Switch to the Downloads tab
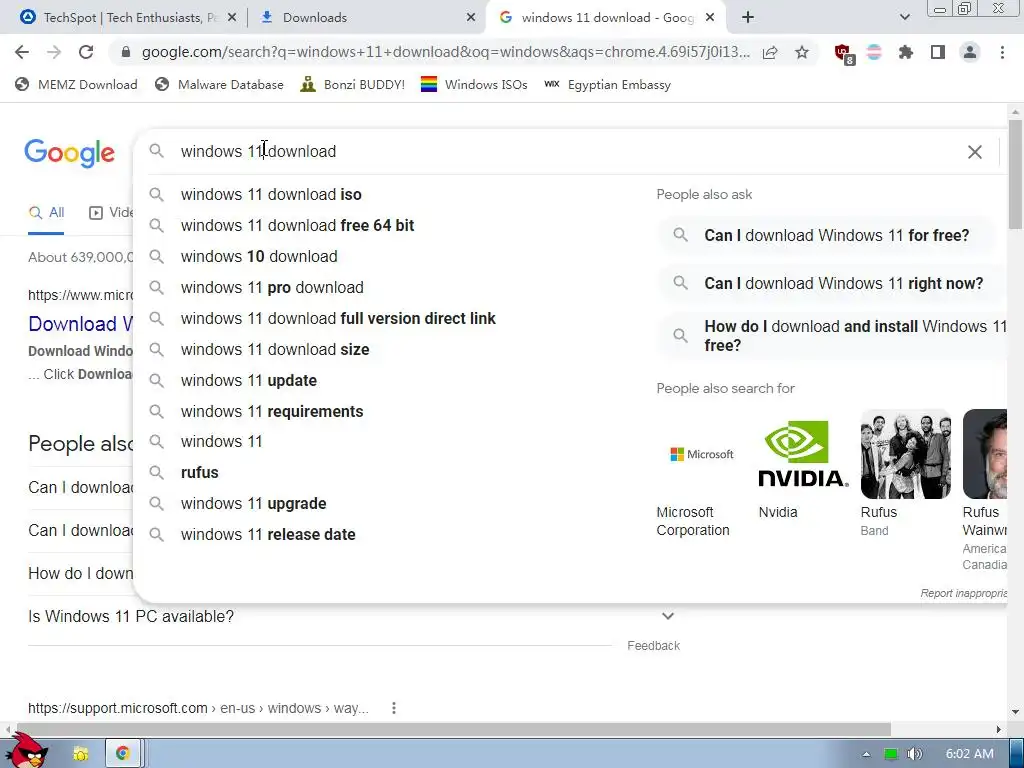Image resolution: width=1024 pixels, height=768 pixels. pos(366,18)
